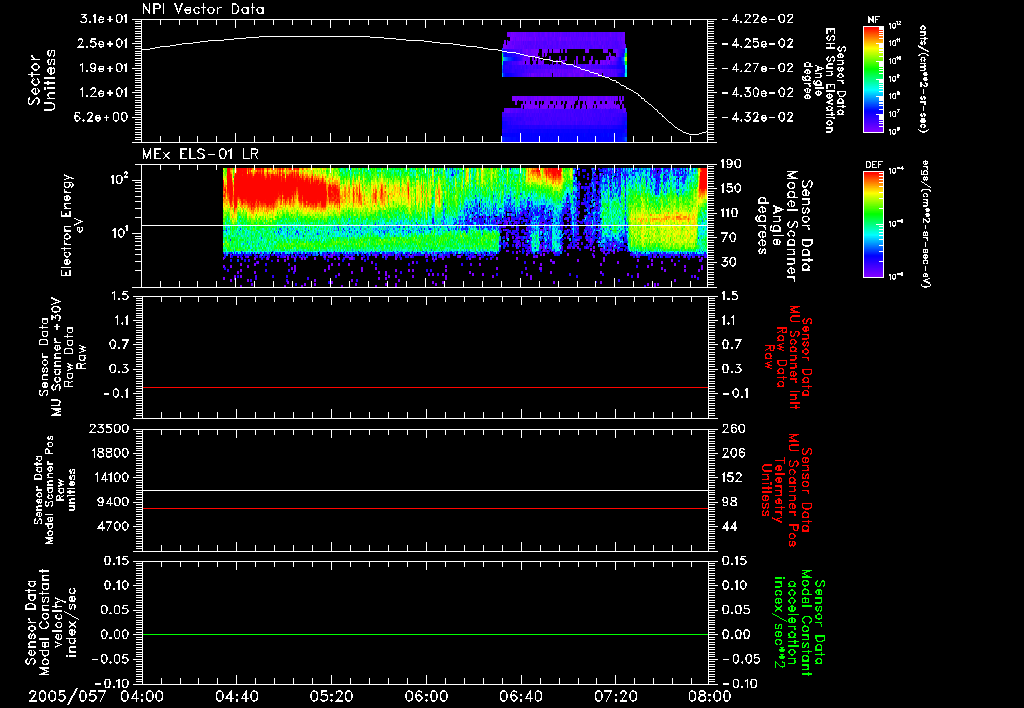This screenshot has width=1024, height=708.
Task: Click the 06:00 time axis label
Action: tap(426, 697)
